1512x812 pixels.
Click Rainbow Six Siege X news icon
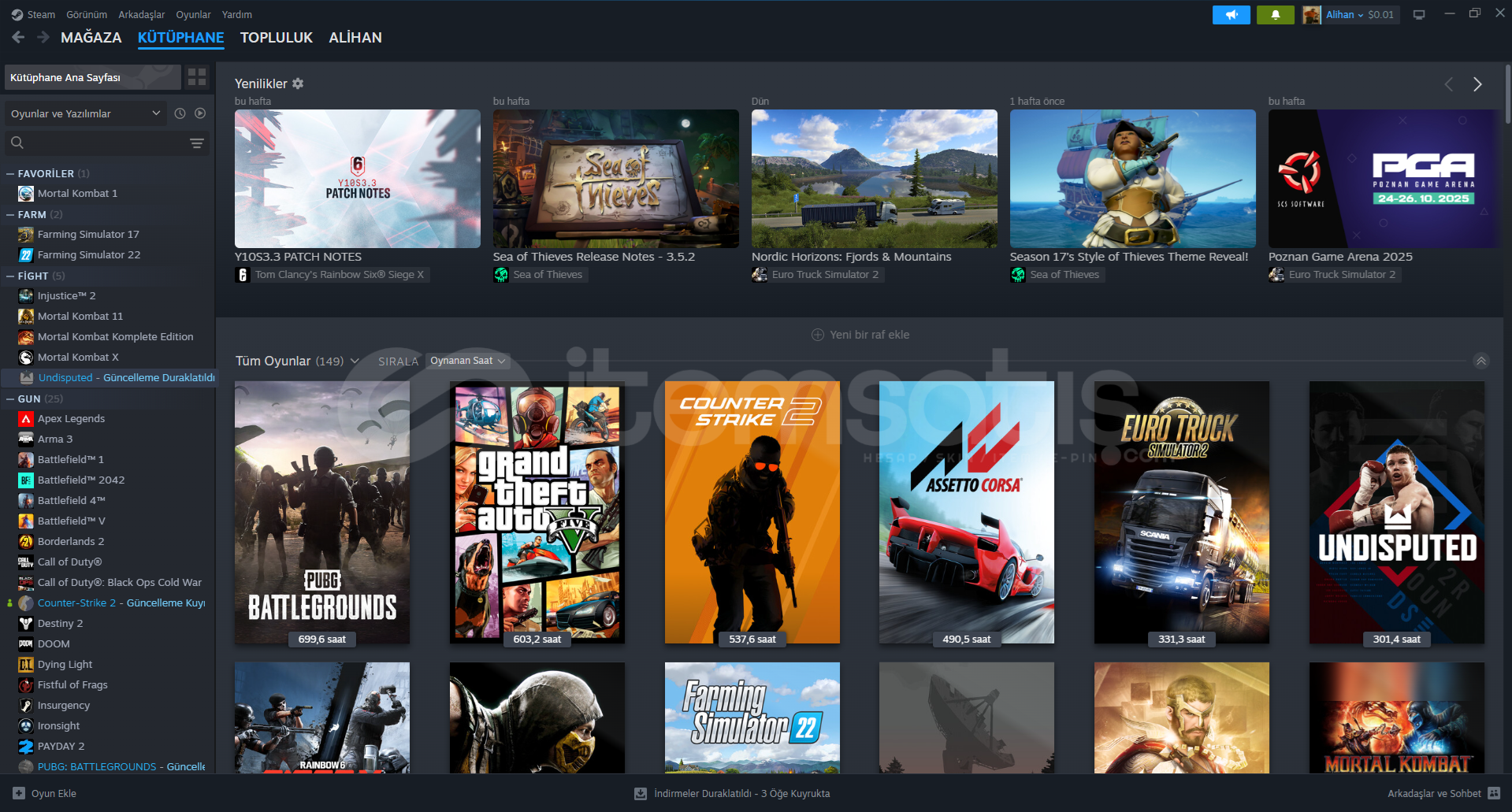tap(243, 275)
